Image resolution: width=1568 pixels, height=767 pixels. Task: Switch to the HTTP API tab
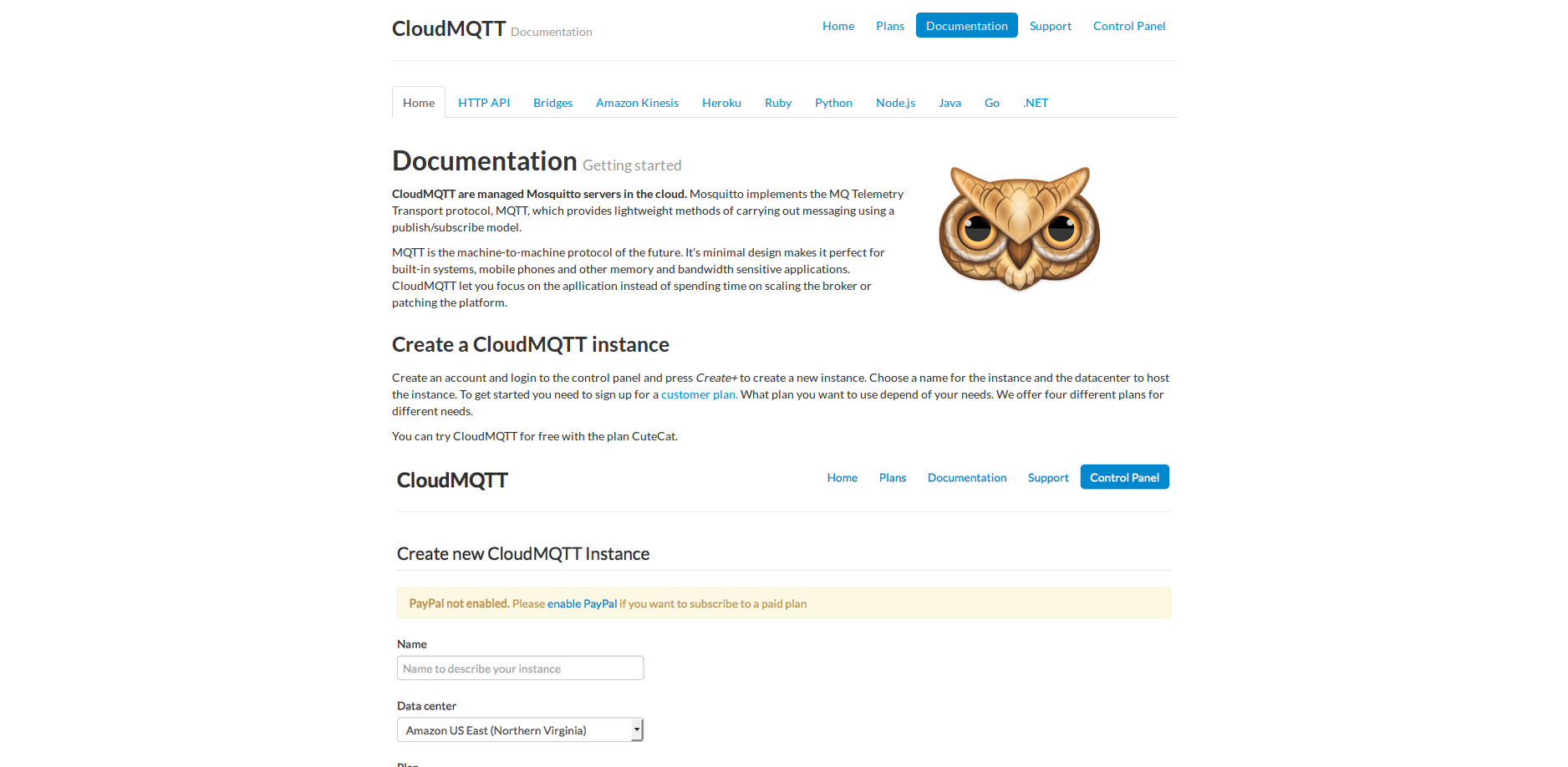pos(484,103)
